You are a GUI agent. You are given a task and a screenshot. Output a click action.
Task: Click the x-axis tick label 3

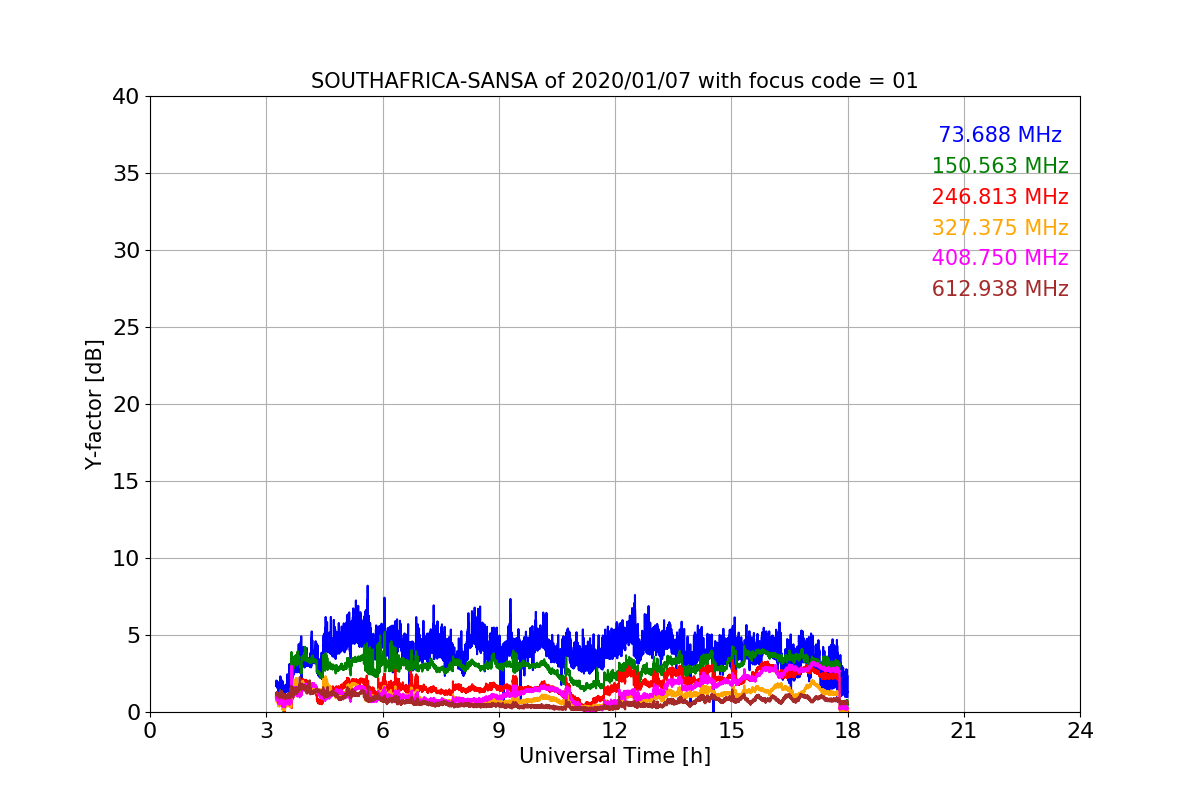click(x=266, y=731)
